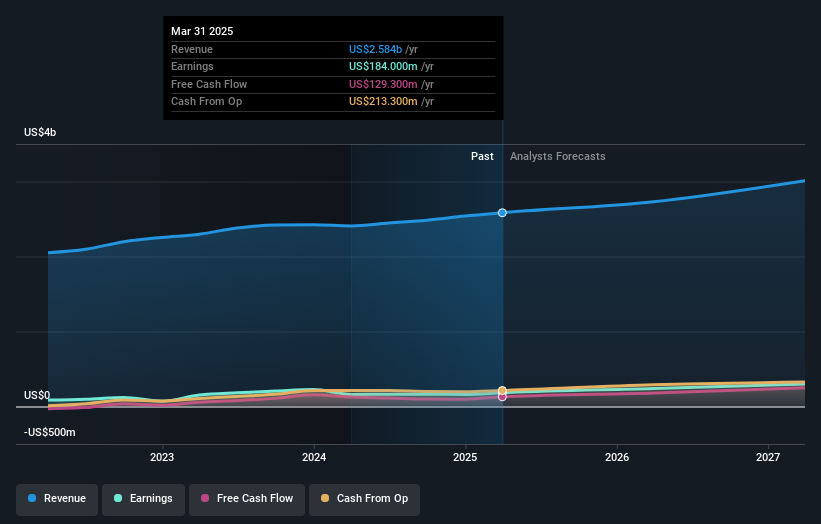
Task: Click the 2023 x-axis label
Action: pos(162,457)
